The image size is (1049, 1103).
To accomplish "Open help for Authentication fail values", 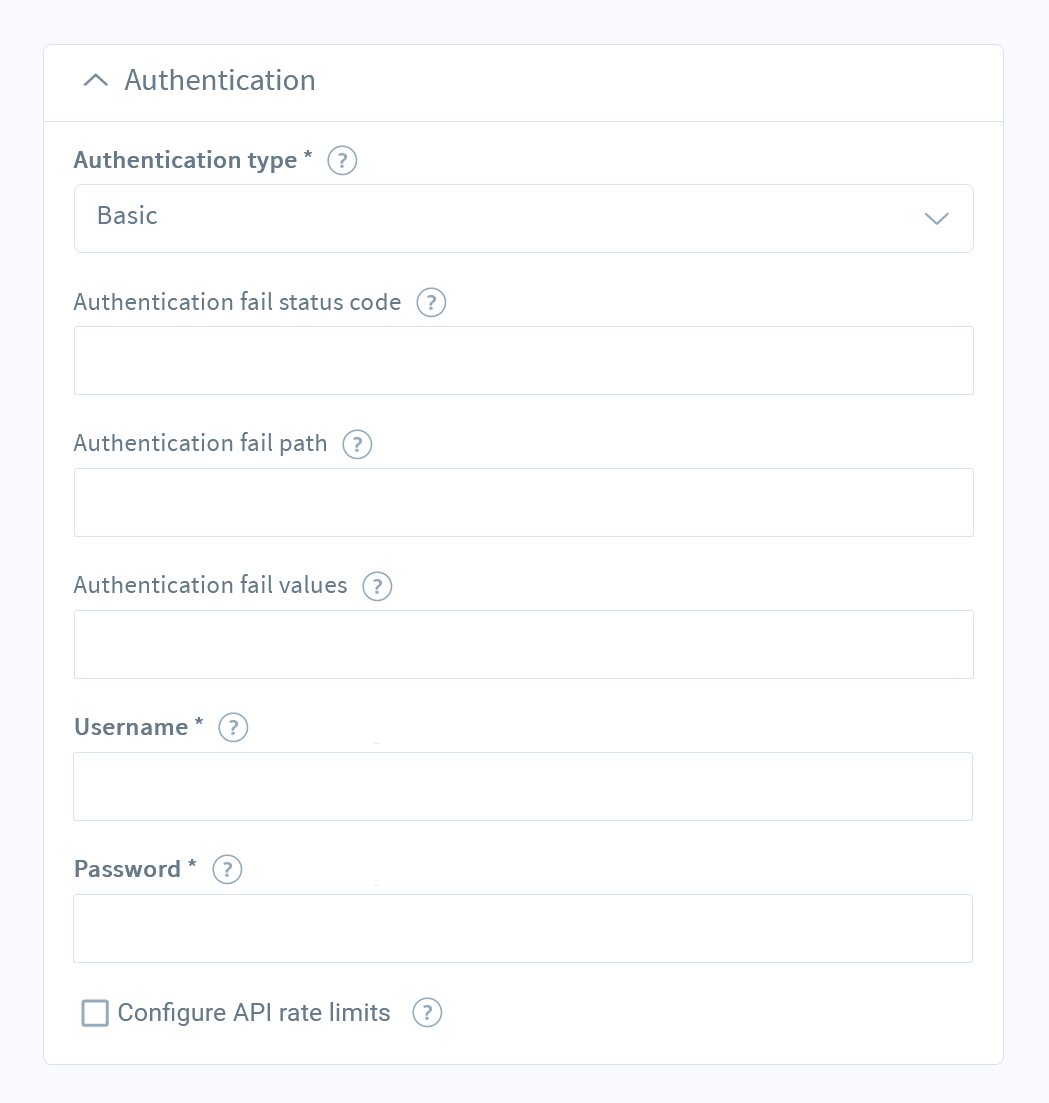I will coord(377,586).
